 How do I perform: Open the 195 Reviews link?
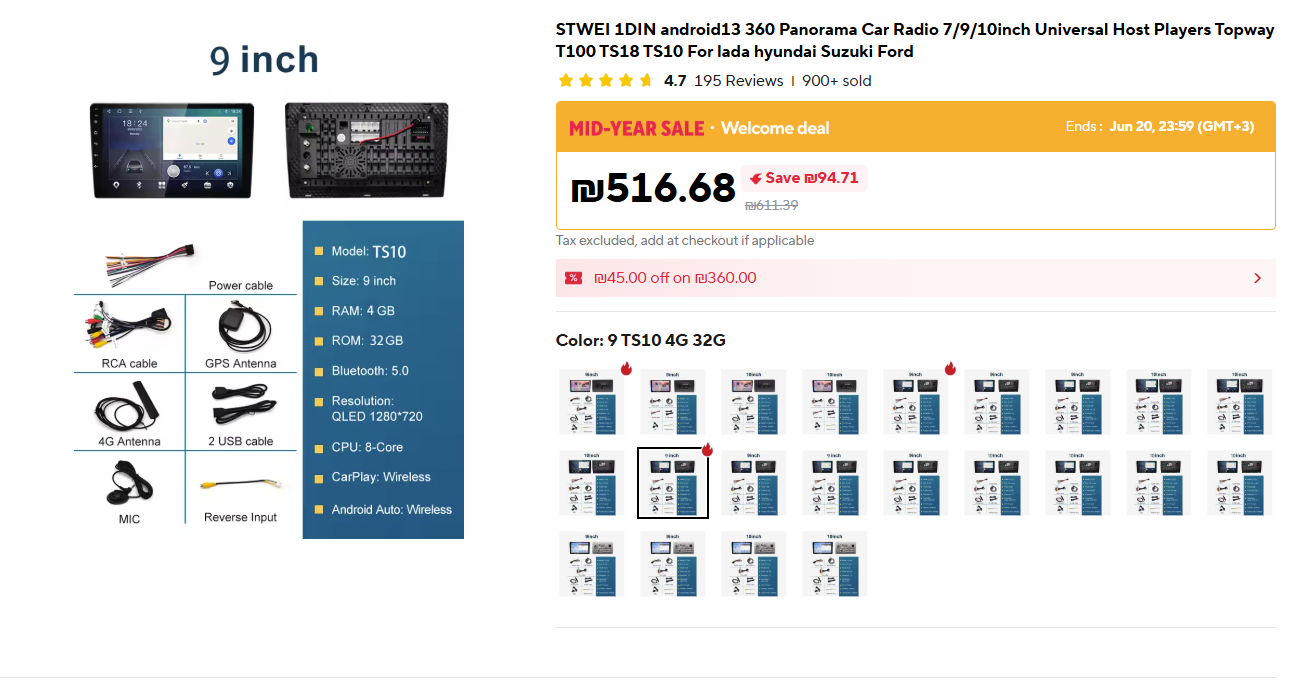point(739,81)
